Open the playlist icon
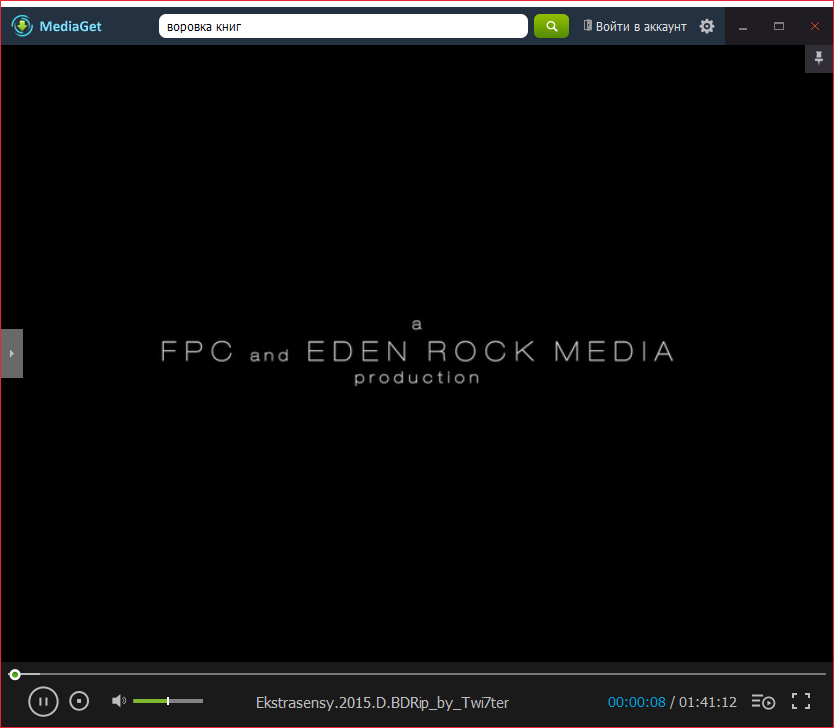Image resolution: width=834 pixels, height=728 pixels. coord(763,701)
